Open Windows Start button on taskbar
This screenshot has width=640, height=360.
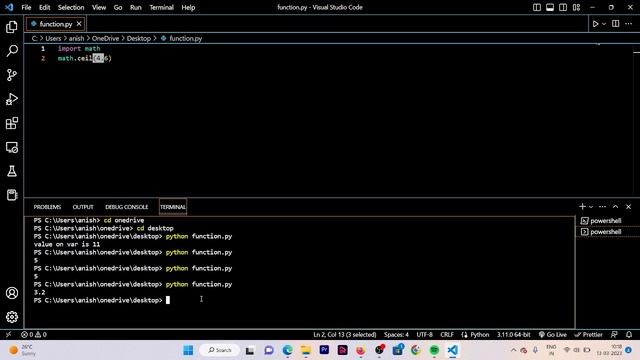188,350
